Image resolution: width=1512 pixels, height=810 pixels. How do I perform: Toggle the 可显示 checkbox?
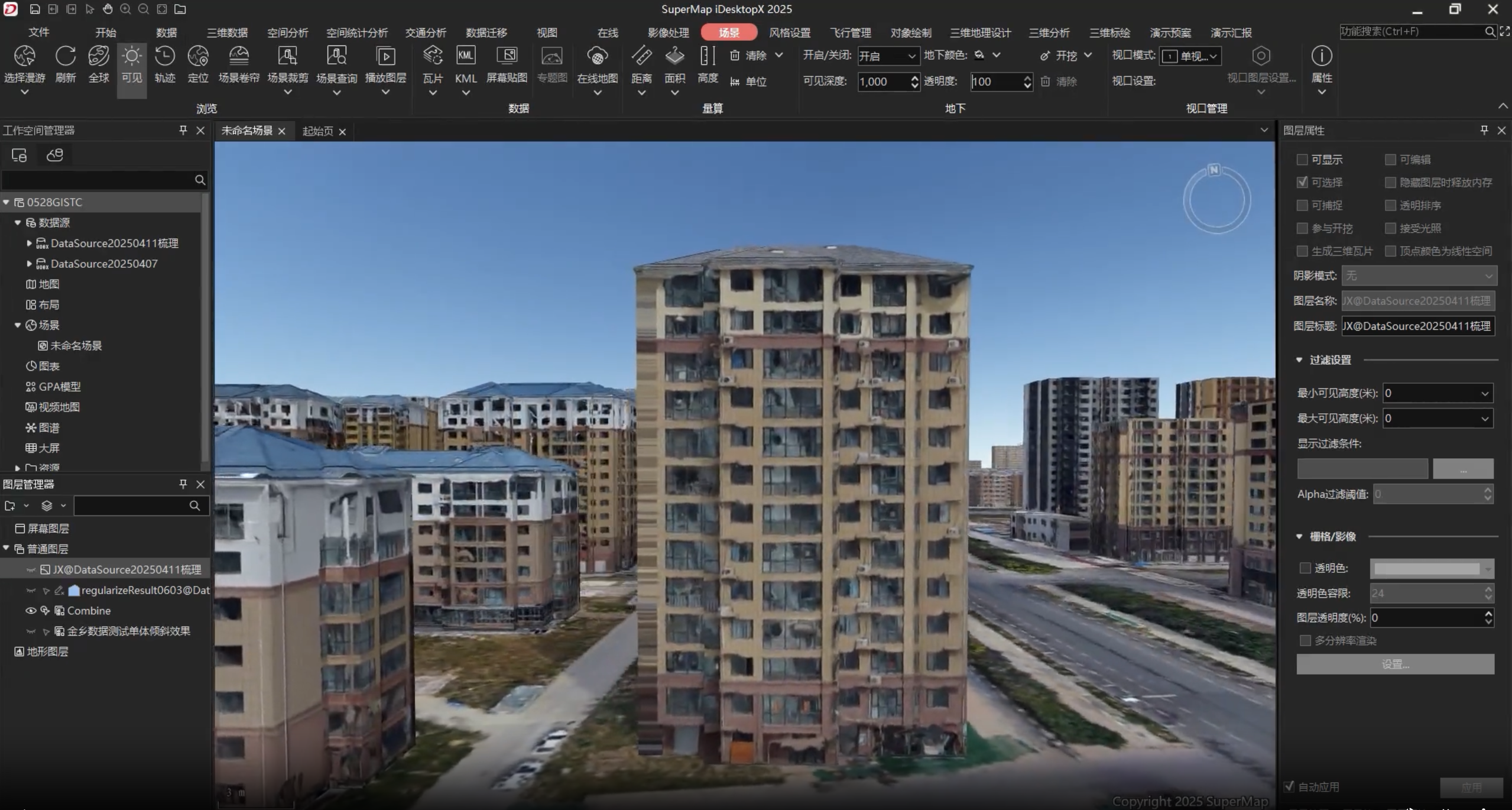point(1302,160)
